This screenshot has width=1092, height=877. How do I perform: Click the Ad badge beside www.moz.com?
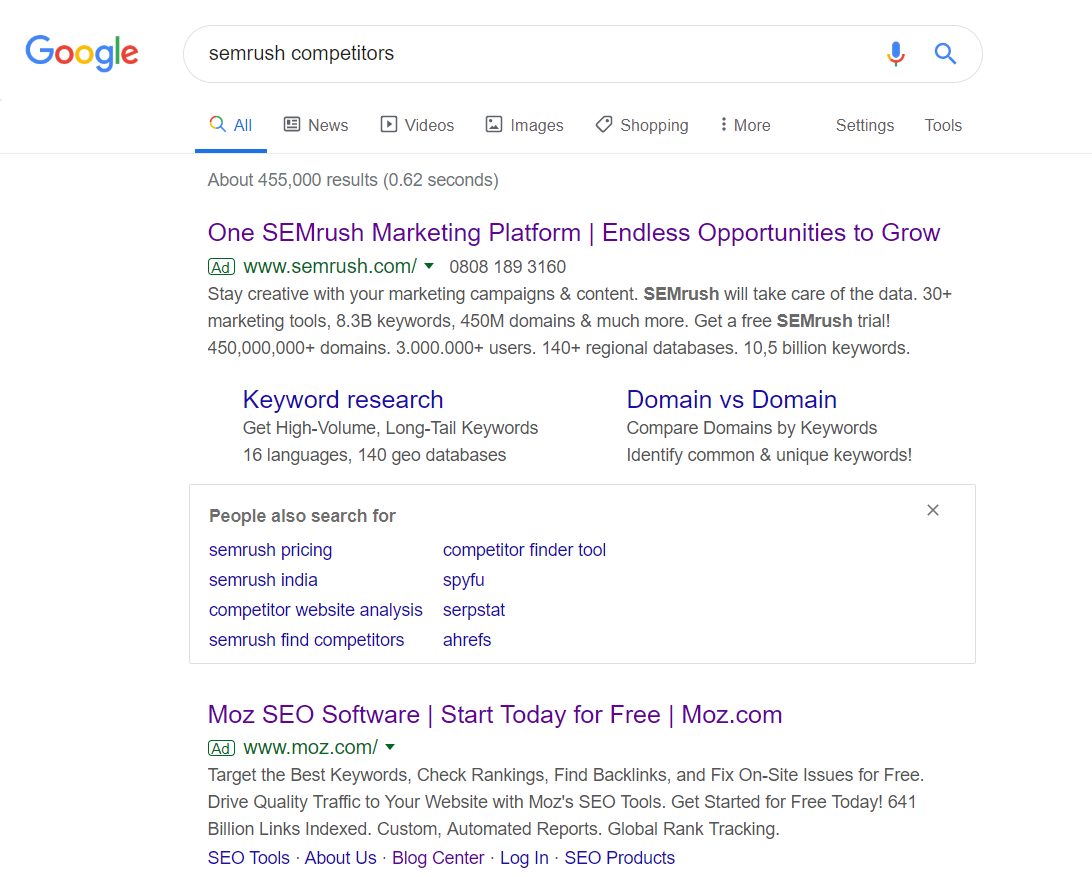221,748
